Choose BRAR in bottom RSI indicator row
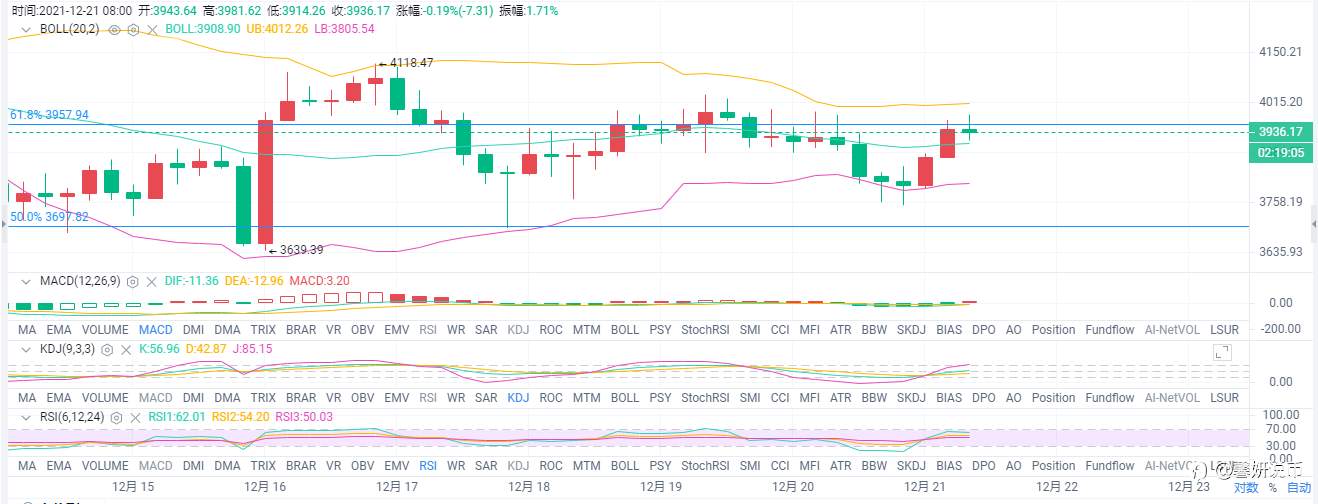This screenshot has height=504, width=1318. click(301, 466)
